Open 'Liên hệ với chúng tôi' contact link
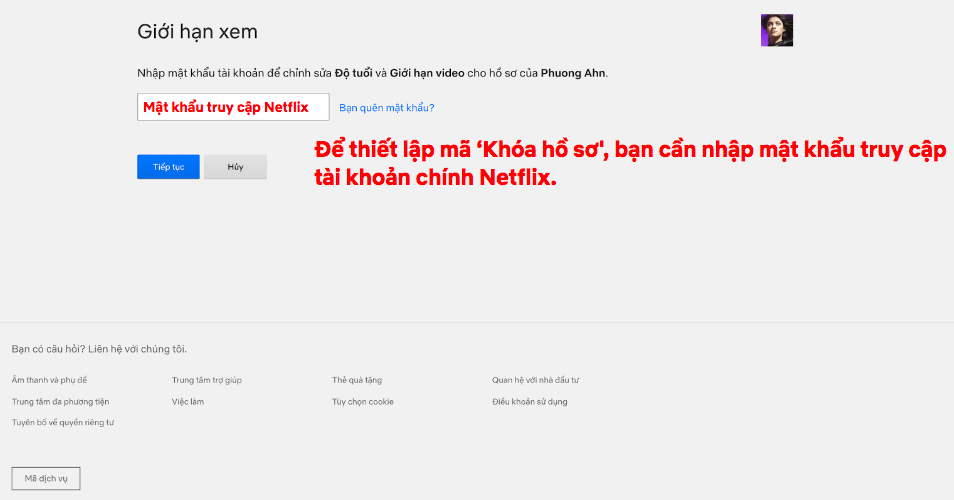Image resolution: width=954 pixels, height=500 pixels. pos(138,349)
